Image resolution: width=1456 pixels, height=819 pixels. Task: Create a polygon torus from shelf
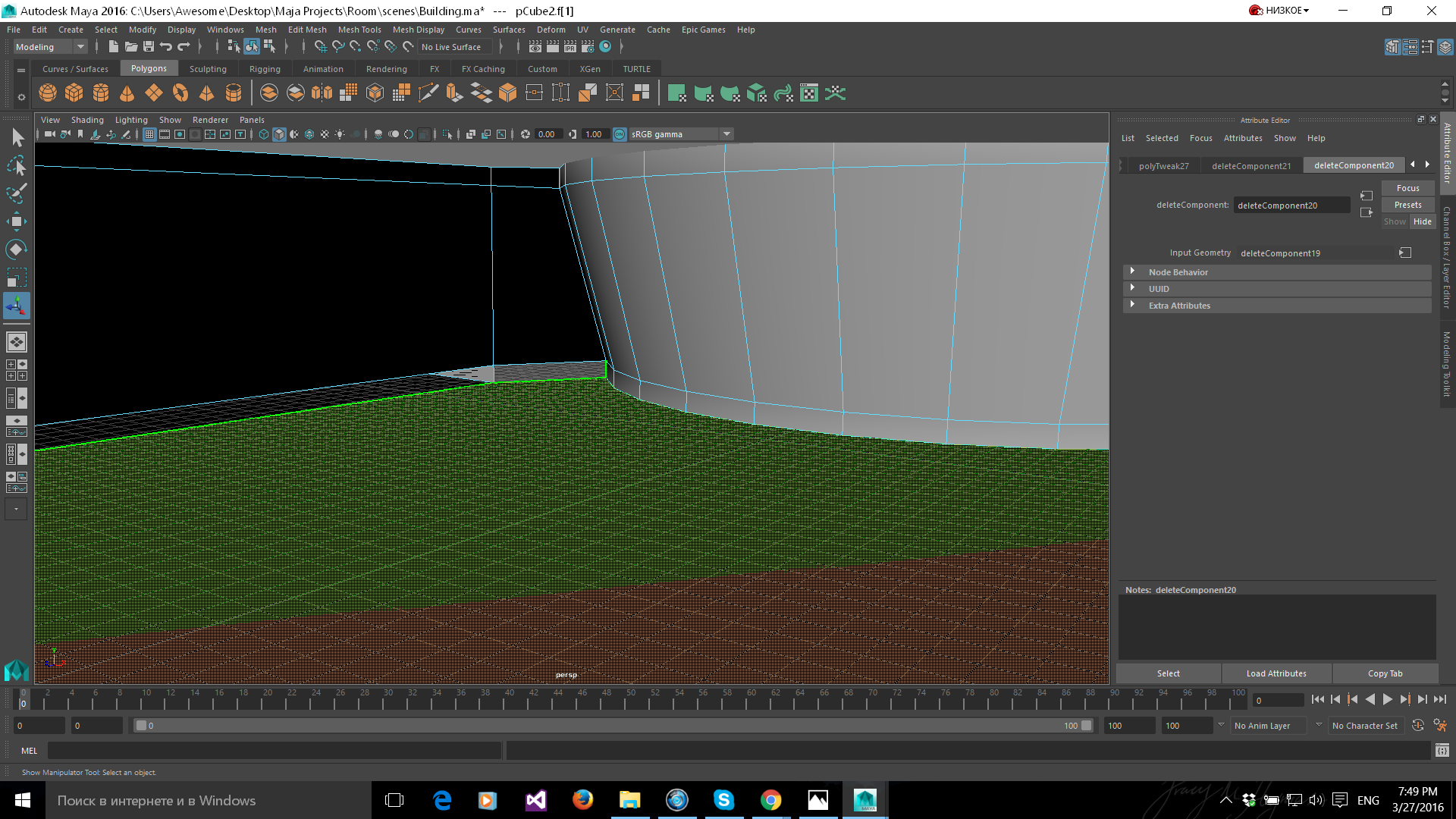coord(180,93)
